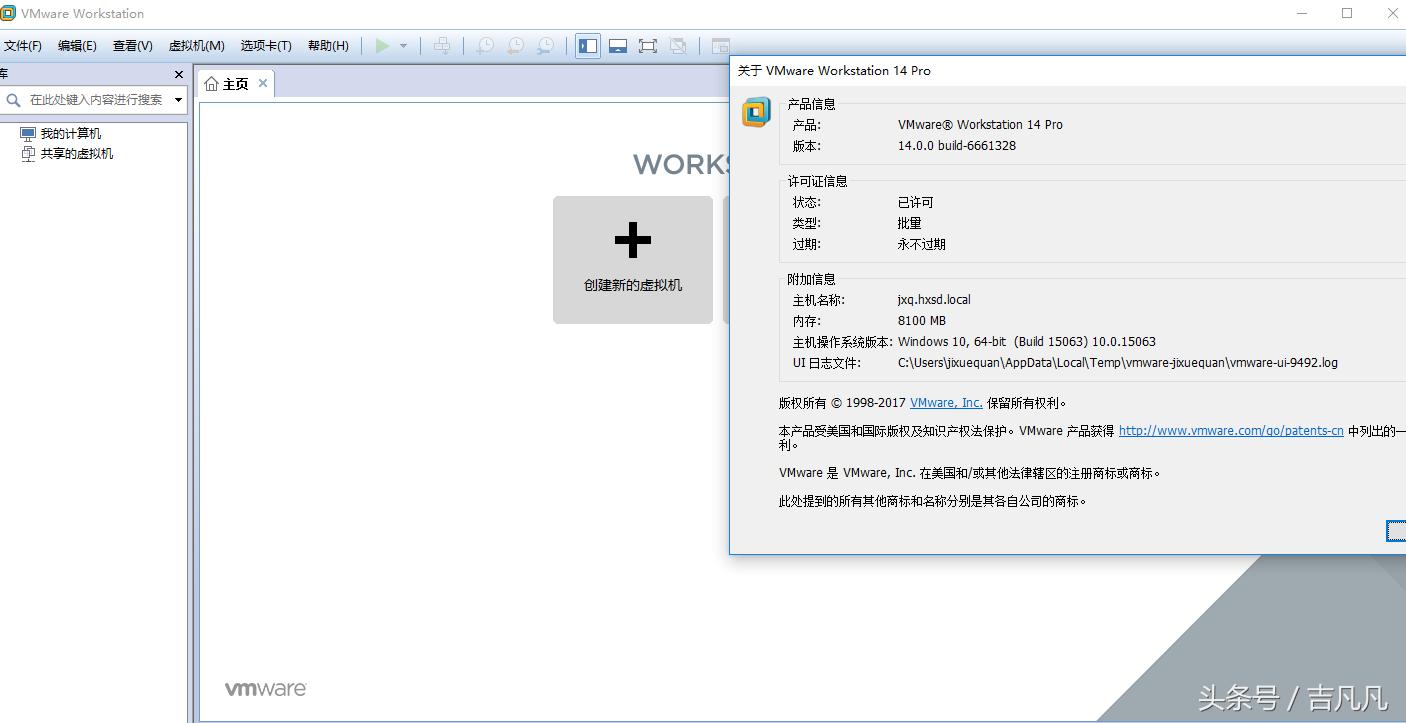Follow the VMware, Inc. hyperlink

click(x=945, y=403)
